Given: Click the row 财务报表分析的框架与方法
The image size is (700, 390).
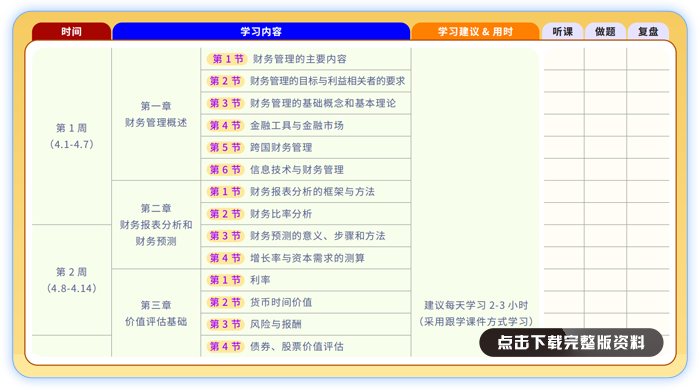Looking at the screenshot, I should [x=306, y=191].
